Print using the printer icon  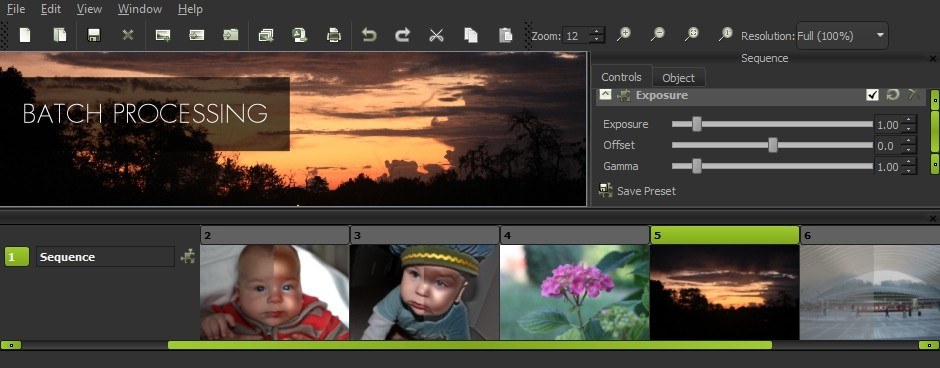pos(334,35)
